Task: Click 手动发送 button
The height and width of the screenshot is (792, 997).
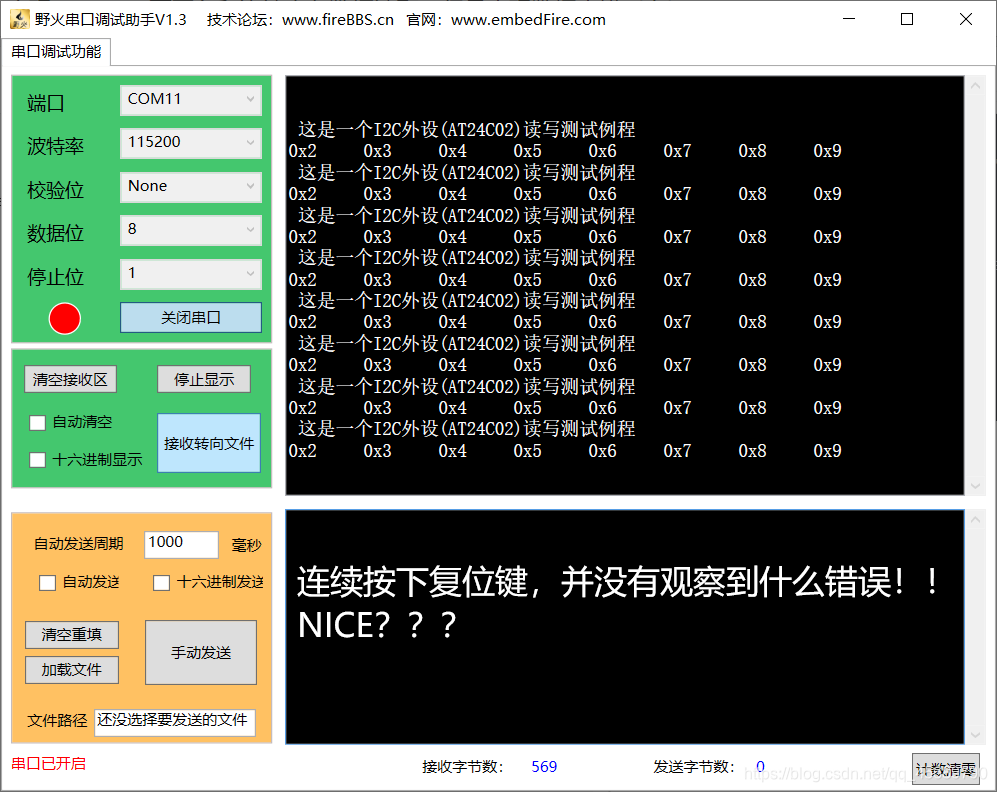Action: tap(201, 652)
